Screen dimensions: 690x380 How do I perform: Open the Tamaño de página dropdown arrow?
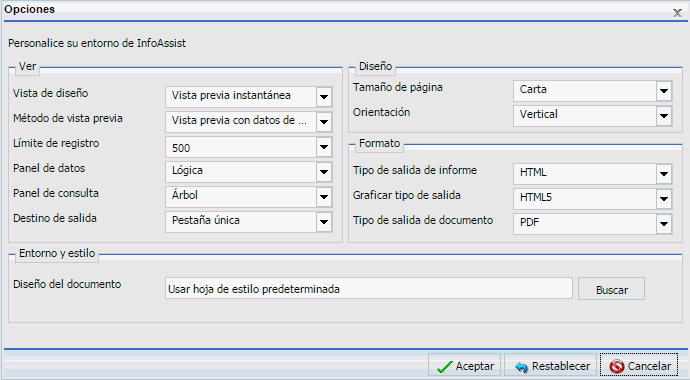tap(664, 91)
